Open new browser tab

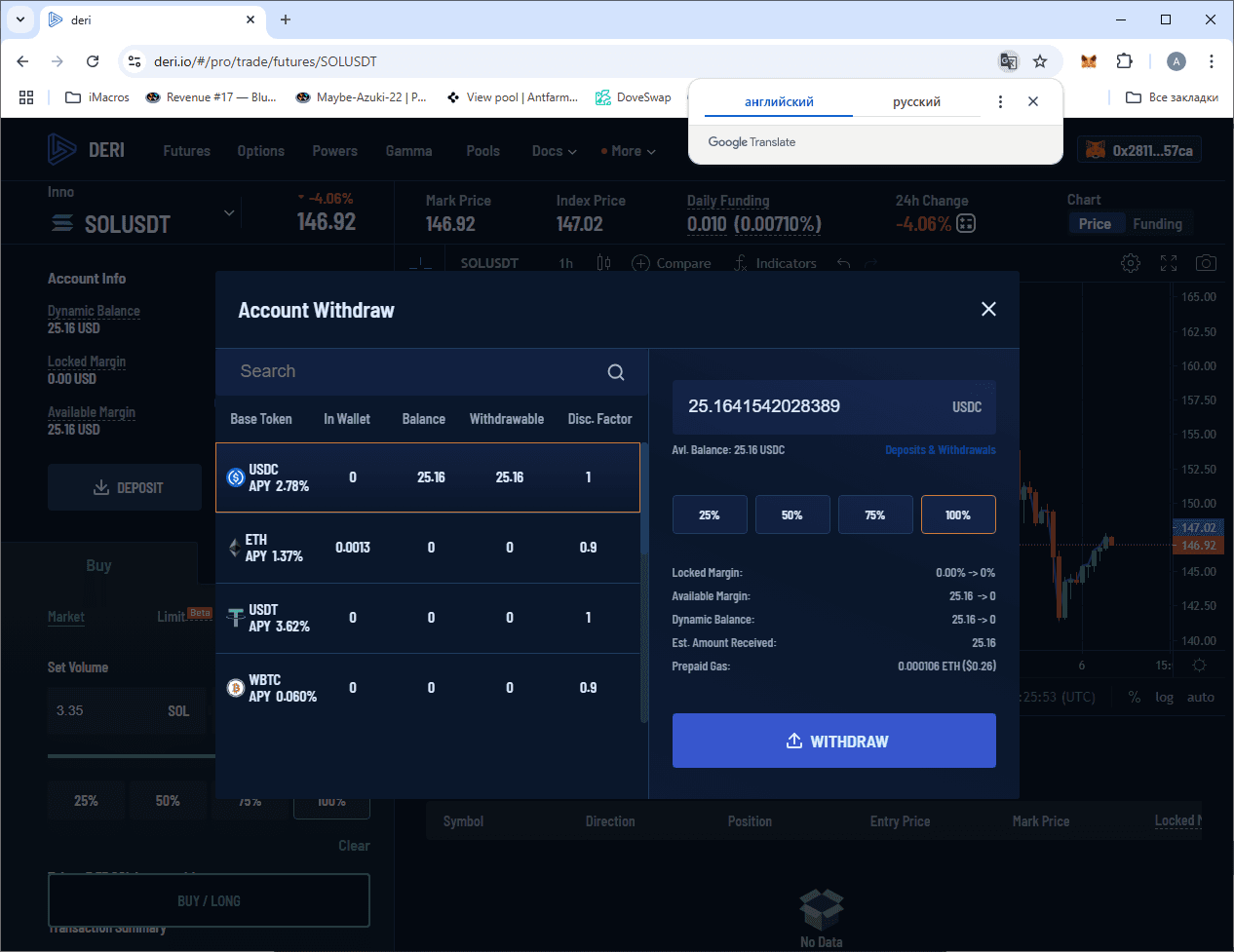tap(286, 19)
